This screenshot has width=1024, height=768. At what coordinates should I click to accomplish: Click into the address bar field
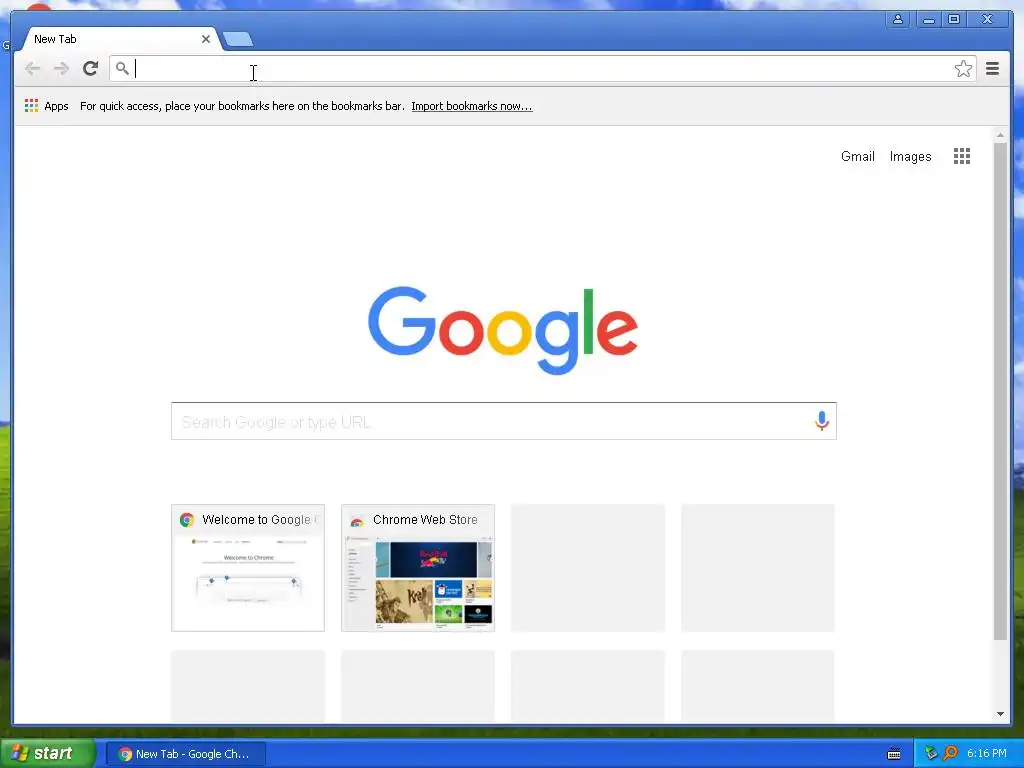pyautogui.click(x=542, y=69)
